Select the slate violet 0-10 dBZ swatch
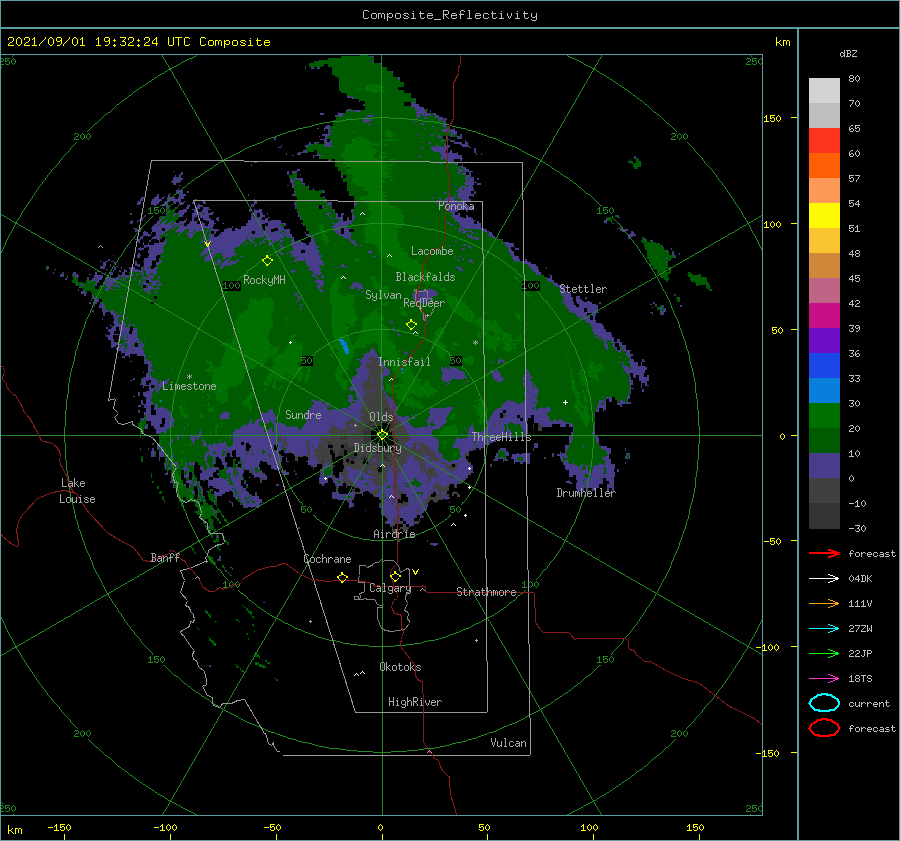 click(824, 466)
